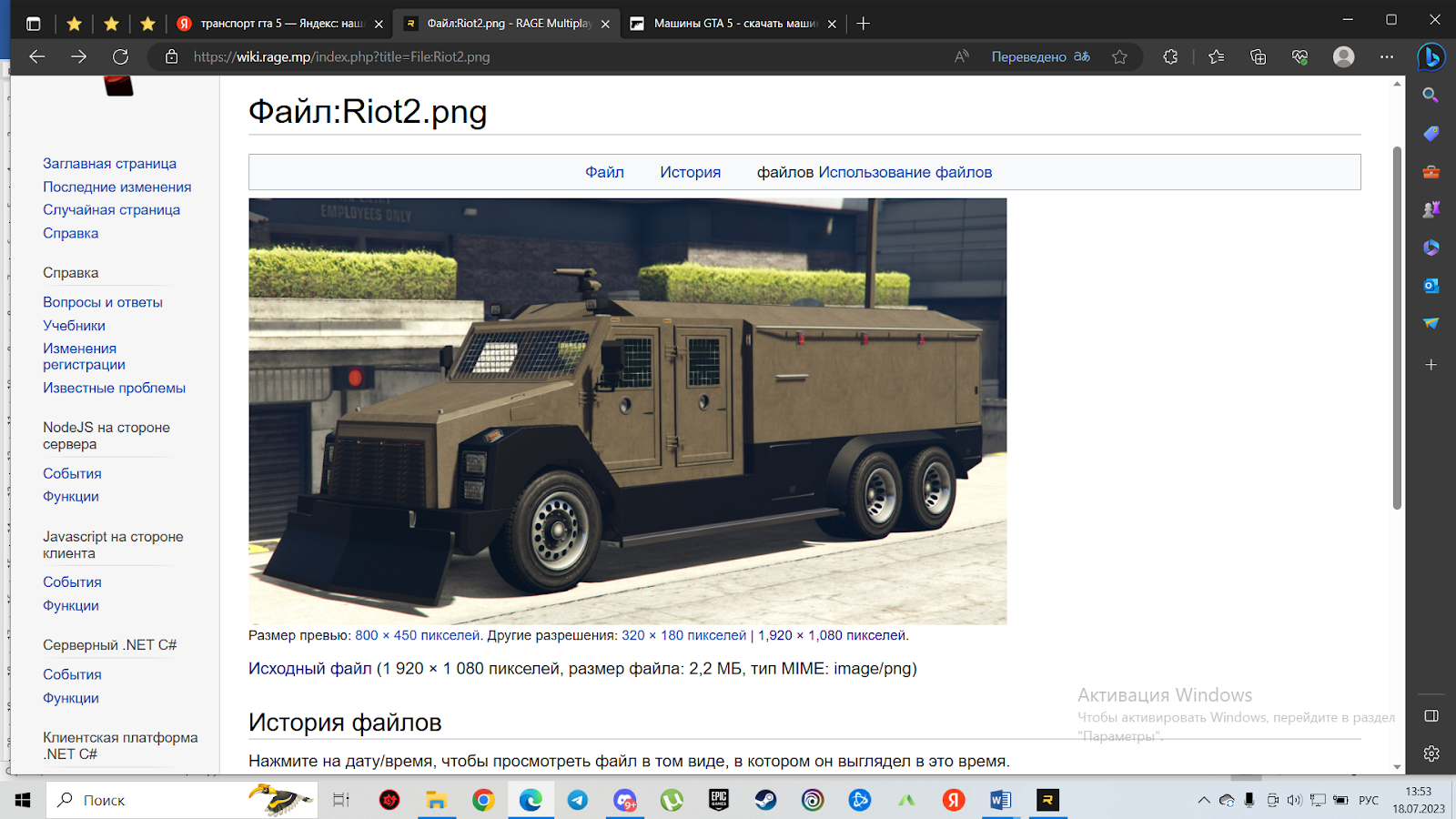Open the sidebar Microsoft 365 icon
This screenshot has height=819, width=1456.
tap(1431, 248)
